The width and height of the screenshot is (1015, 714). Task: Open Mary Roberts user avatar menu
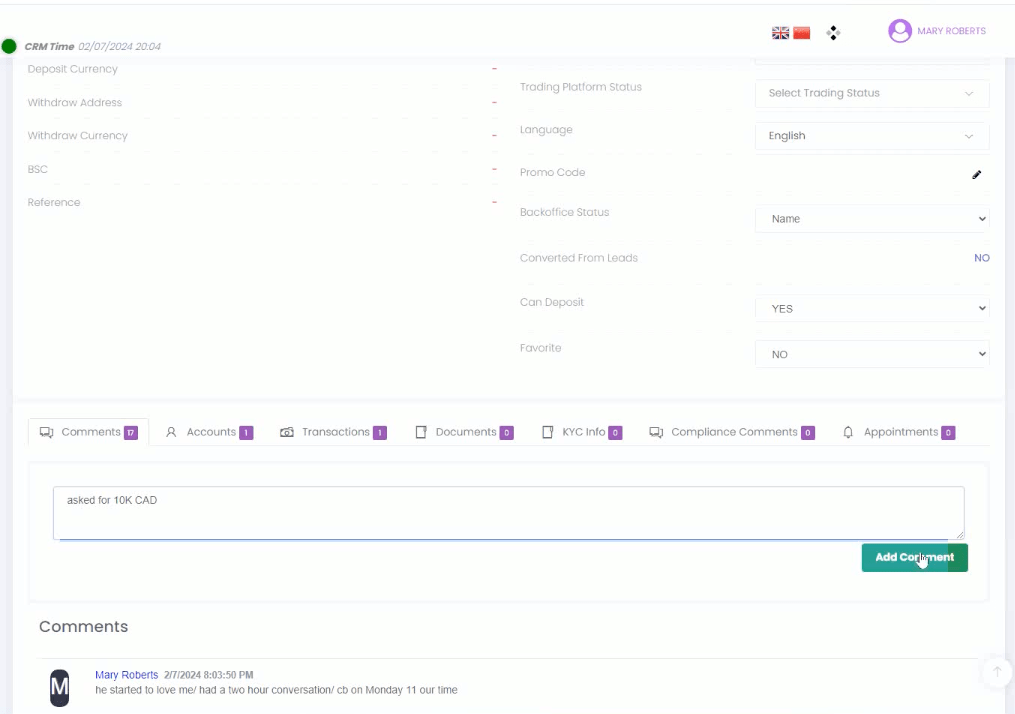coord(900,31)
